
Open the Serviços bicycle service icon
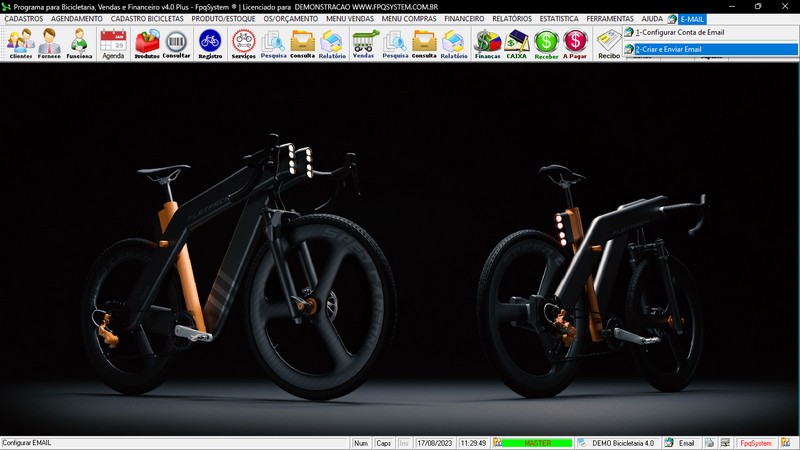click(x=243, y=43)
